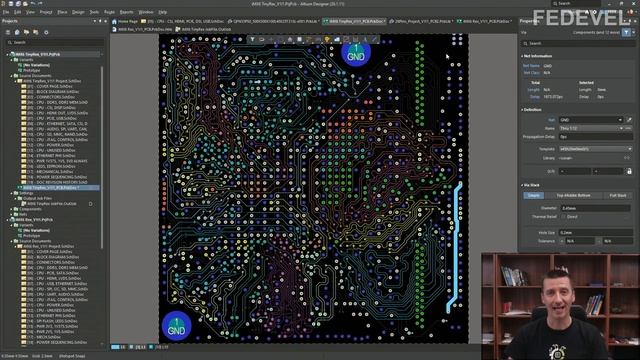Click the Projects panel gear settings icon
Viewport: 640px width, 360px height.
46,32
